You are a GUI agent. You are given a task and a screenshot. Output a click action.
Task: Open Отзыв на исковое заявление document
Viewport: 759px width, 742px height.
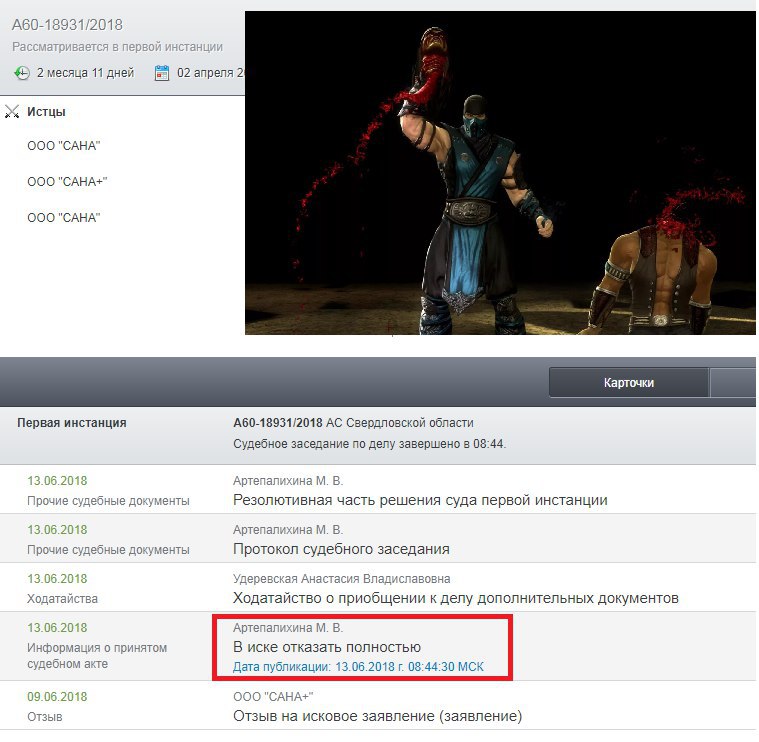click(x=378, y=716)
